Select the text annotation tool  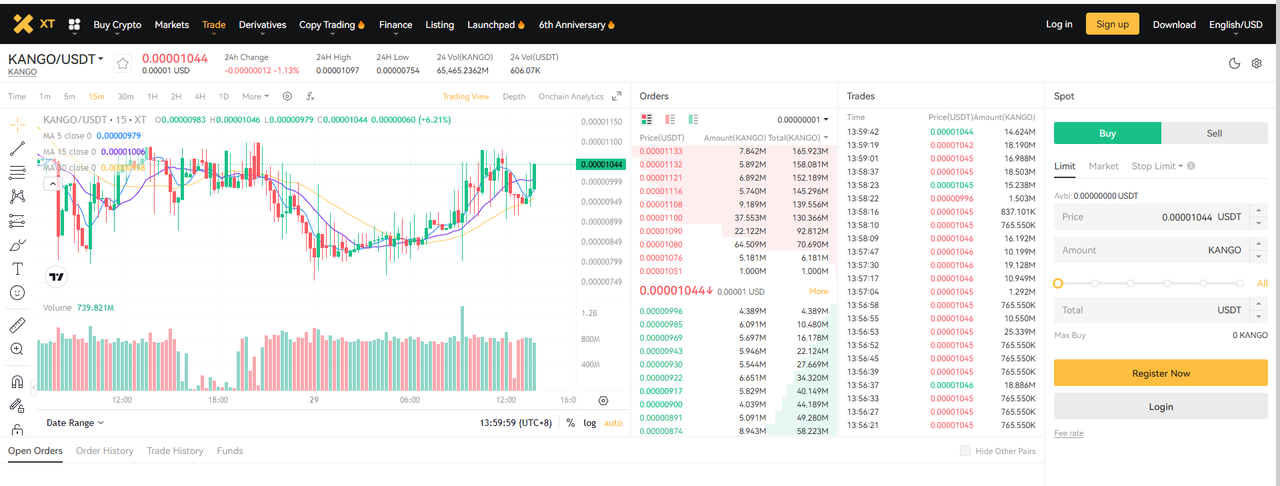(x=17, y=268)
